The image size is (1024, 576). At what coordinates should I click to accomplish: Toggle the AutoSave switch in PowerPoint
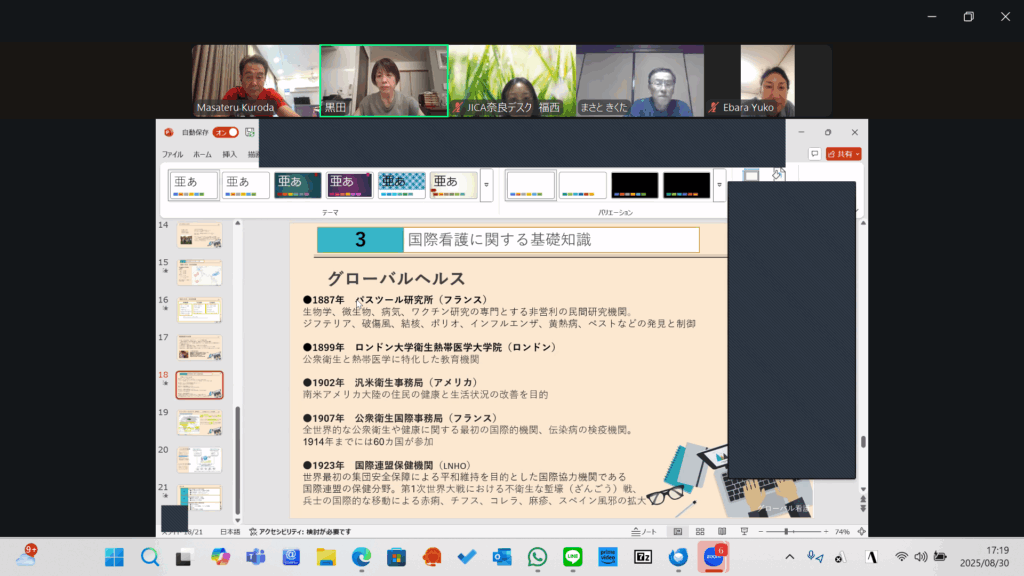click(226, 132)
